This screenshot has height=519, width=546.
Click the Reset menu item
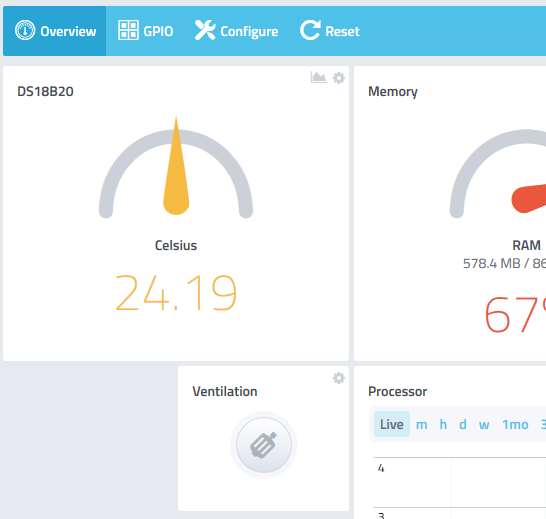tap(329, 31)
